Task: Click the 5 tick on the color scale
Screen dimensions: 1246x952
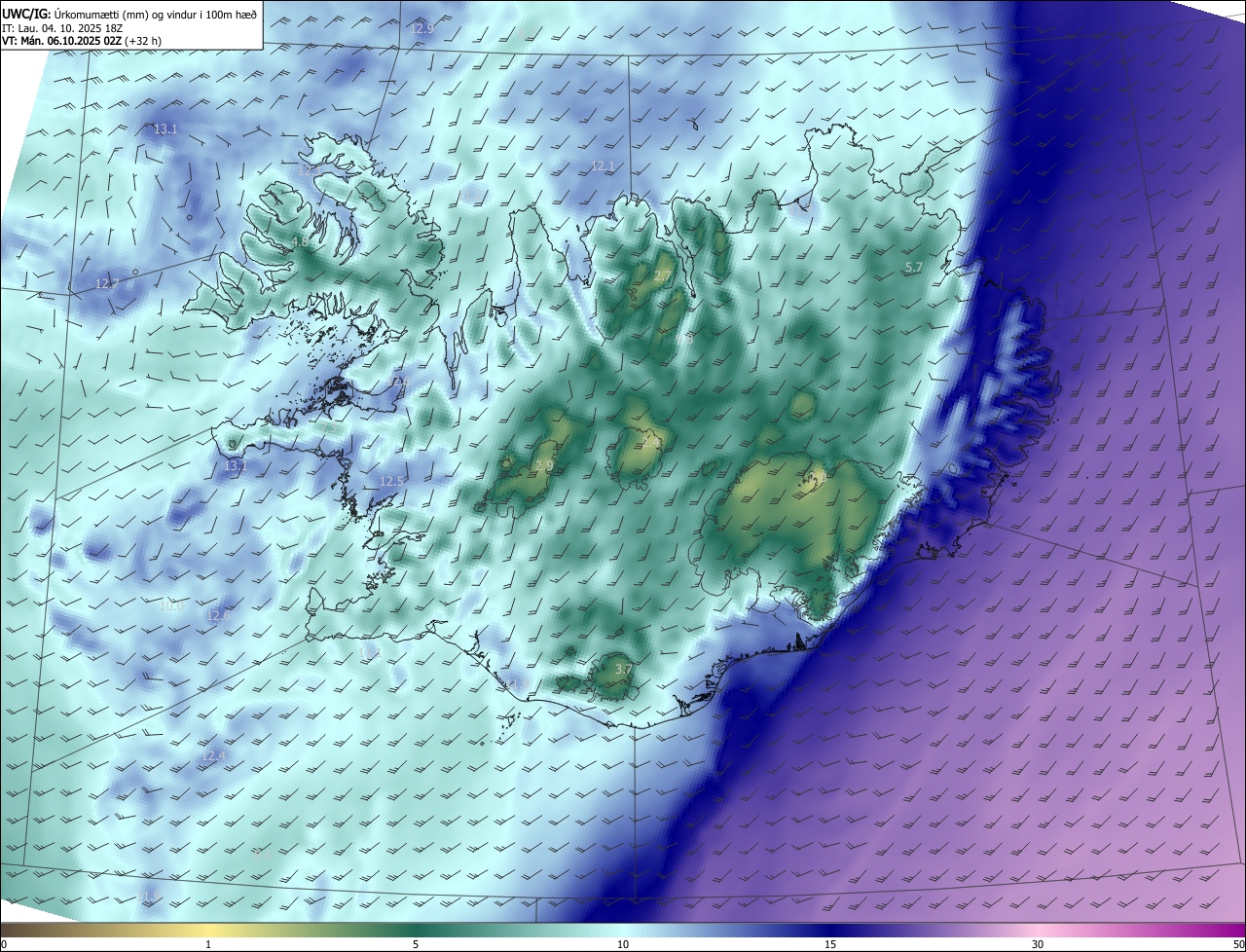Action: 416,945
